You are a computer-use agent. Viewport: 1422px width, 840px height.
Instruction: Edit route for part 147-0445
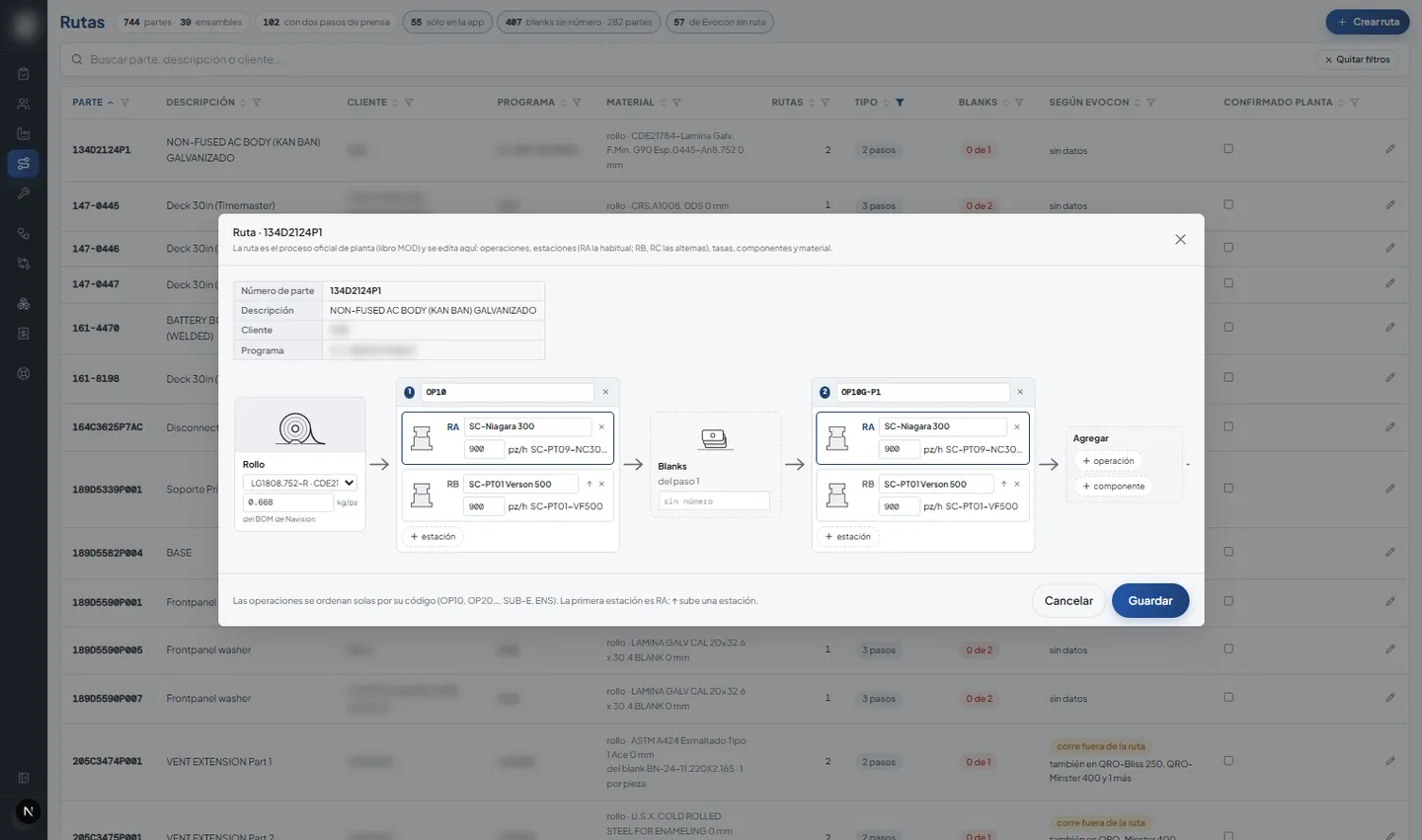click(x=1389, y=205)
